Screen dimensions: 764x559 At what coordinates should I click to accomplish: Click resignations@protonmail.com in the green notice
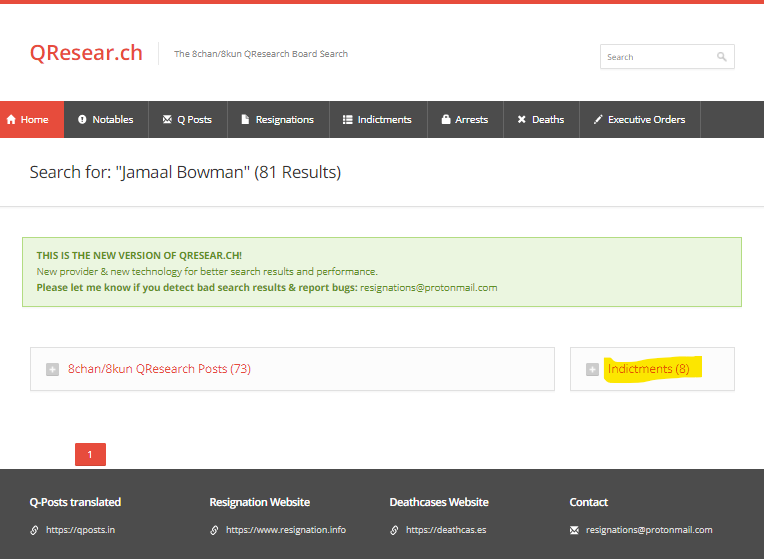429,288
